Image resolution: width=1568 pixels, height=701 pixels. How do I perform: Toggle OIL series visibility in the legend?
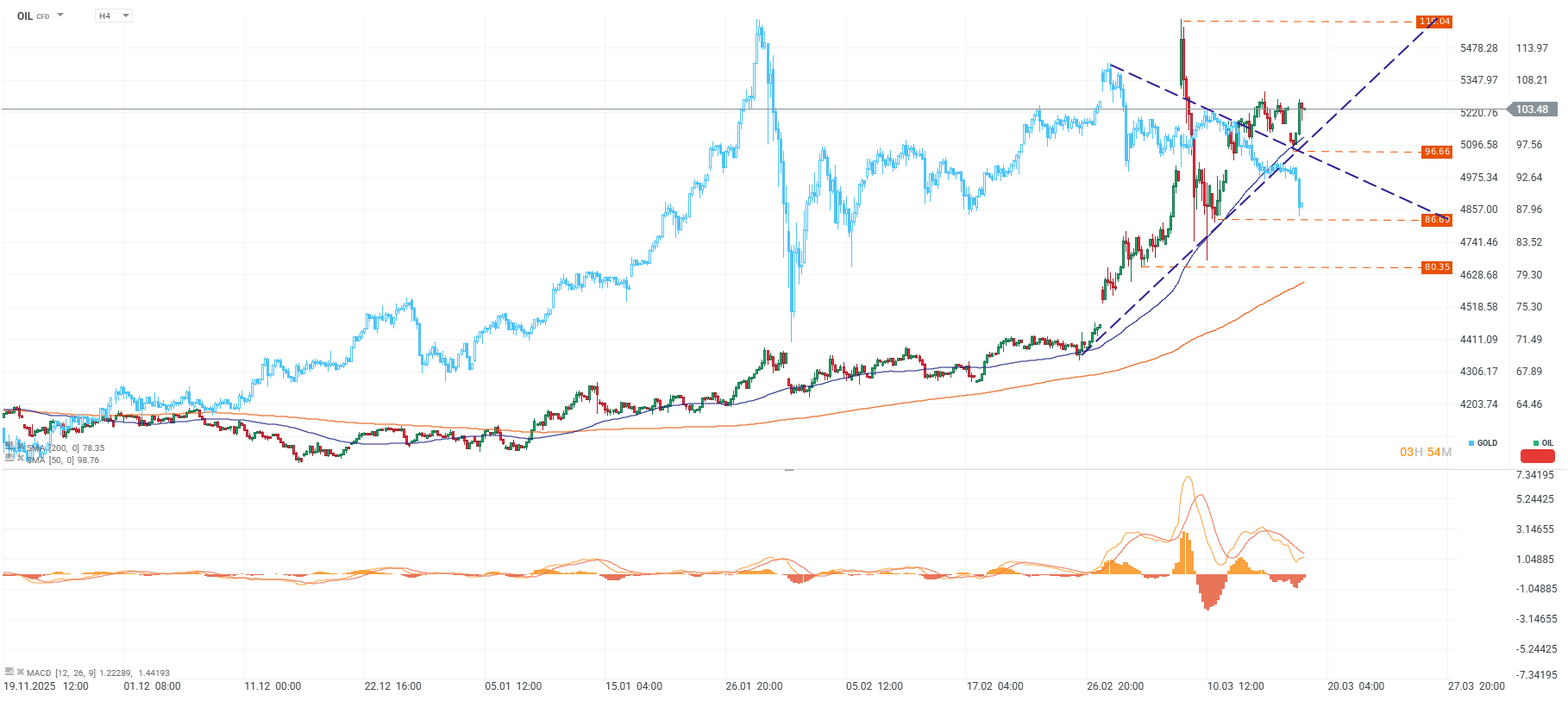pyautogui.click(x=1547, y=442)
